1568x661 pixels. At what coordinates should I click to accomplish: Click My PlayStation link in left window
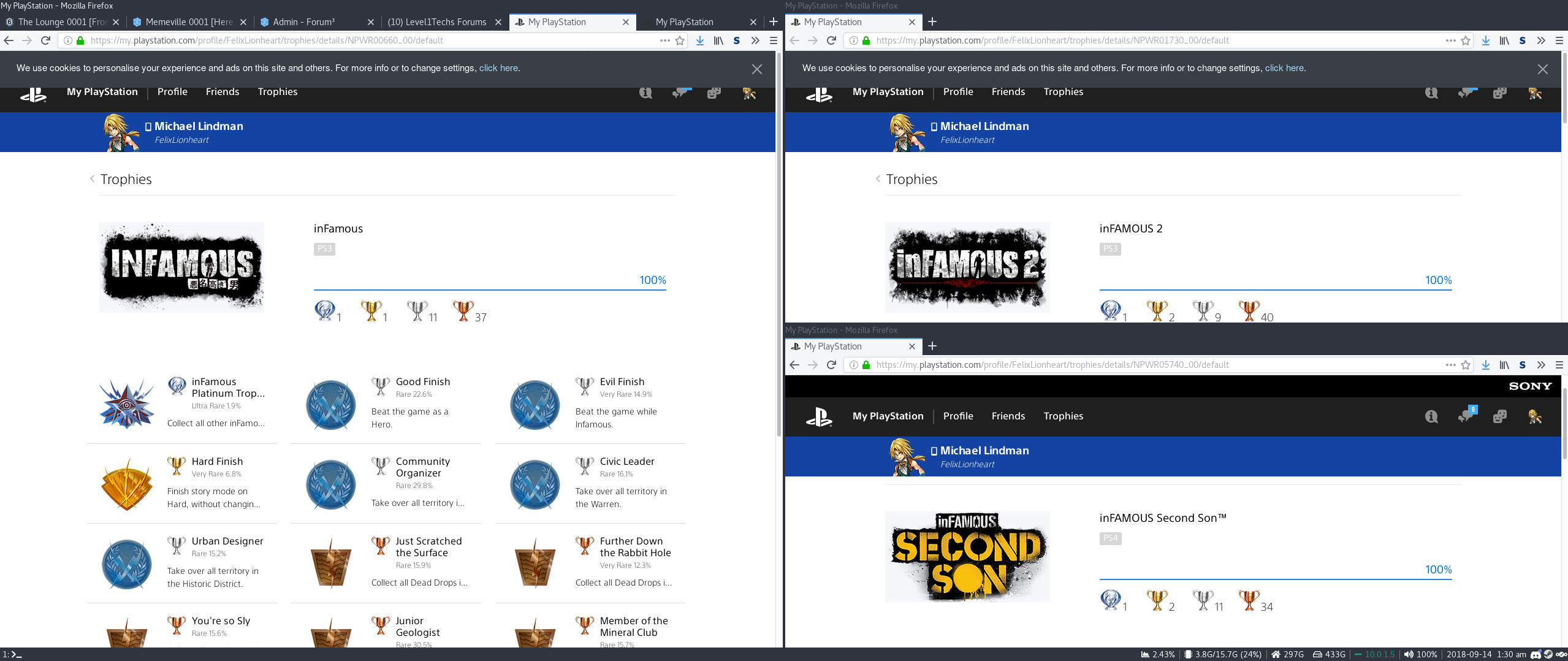pos(102,91)
